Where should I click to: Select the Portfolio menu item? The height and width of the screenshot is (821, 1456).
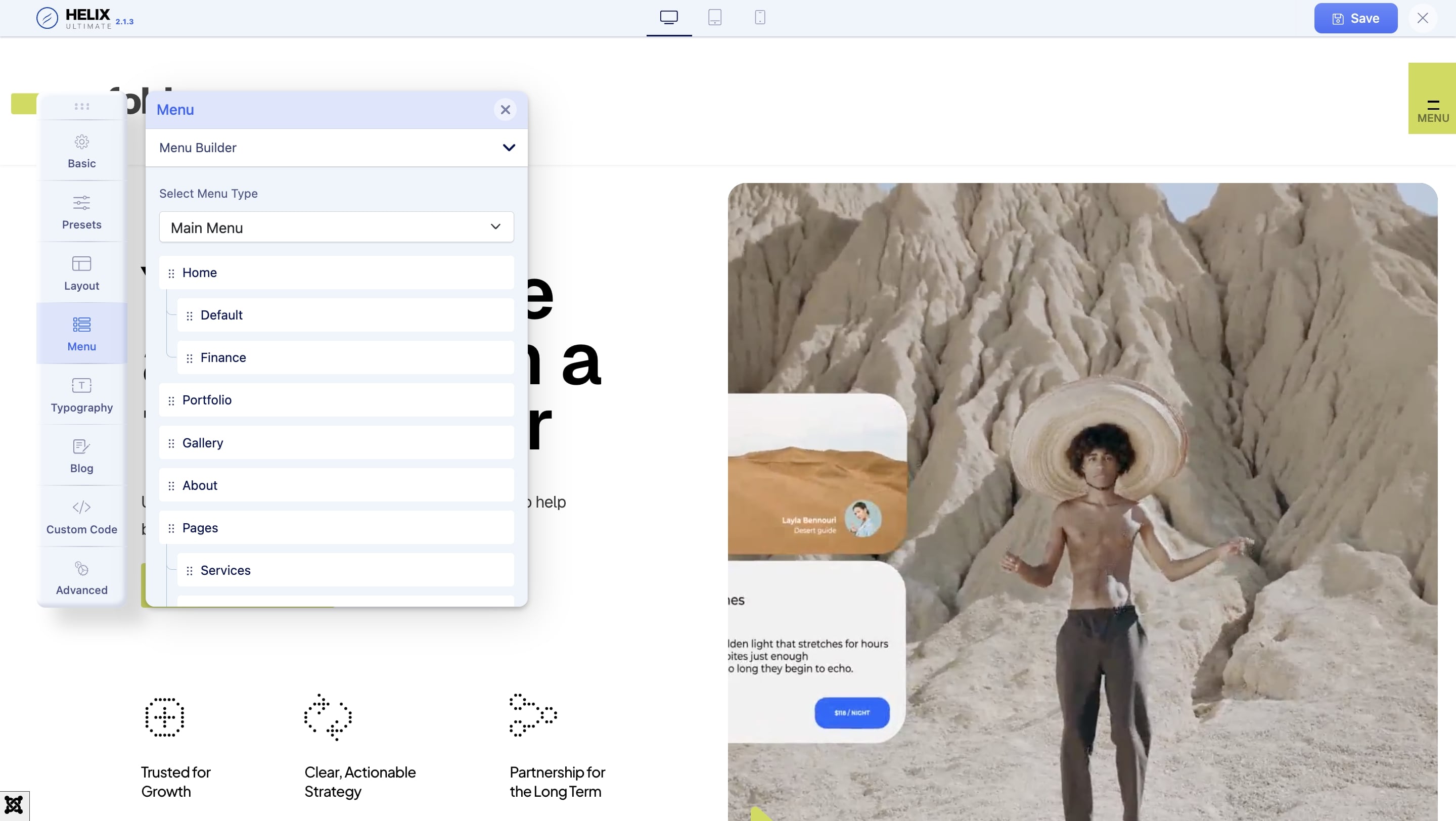[x=207, y=400]
